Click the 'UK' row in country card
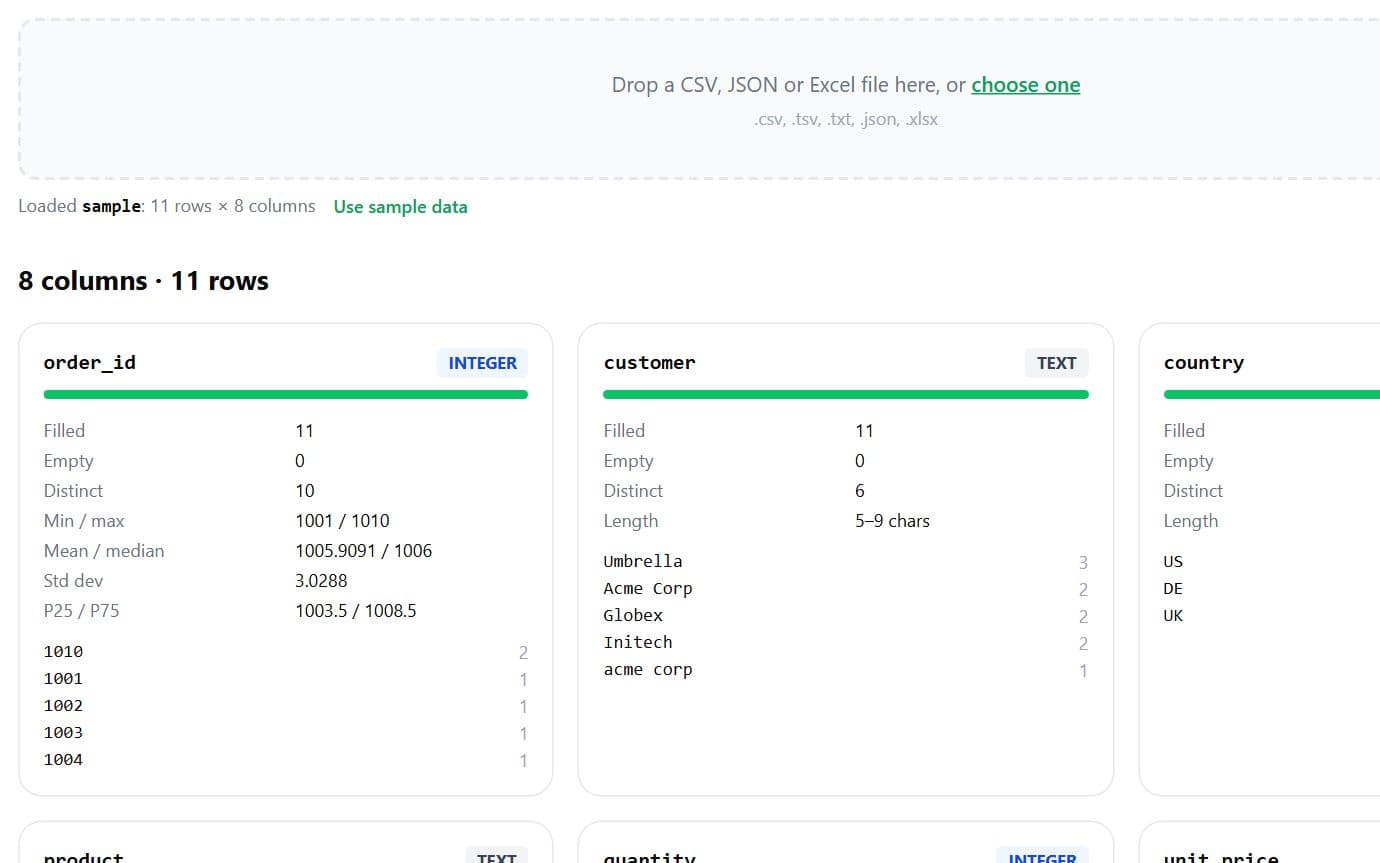This screenshot has width=1380, height=863. coord(1271,616)
